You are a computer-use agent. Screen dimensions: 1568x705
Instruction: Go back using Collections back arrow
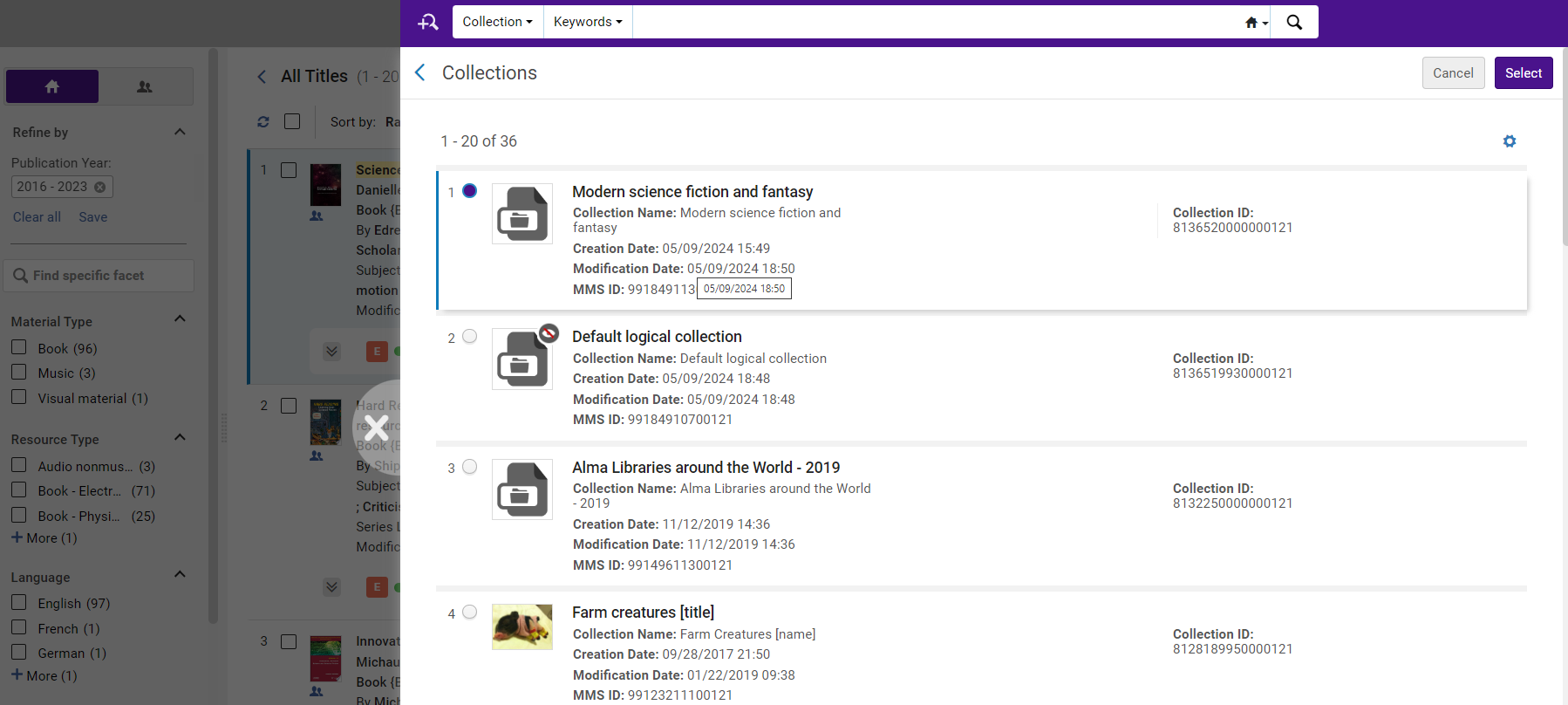420,72
